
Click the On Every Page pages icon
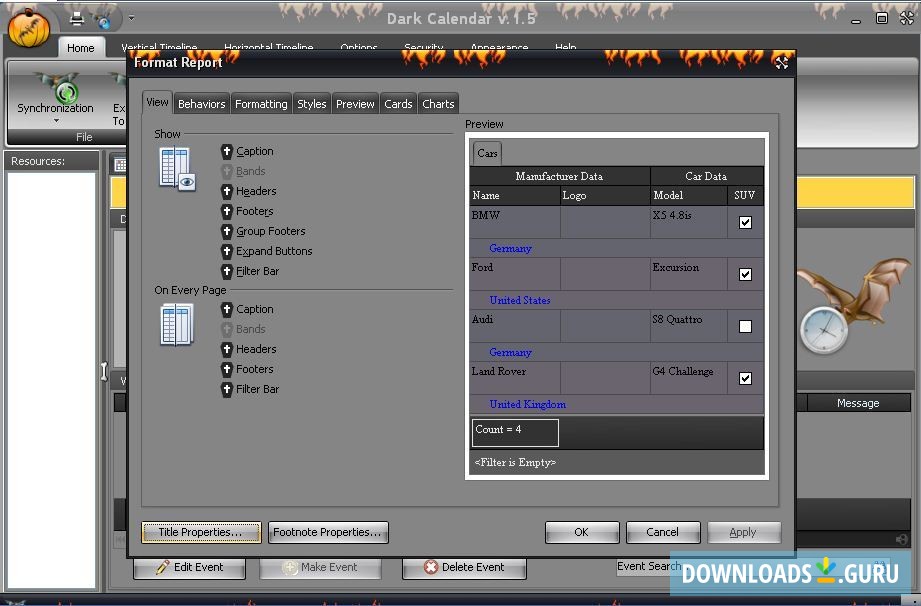point(176,325)
